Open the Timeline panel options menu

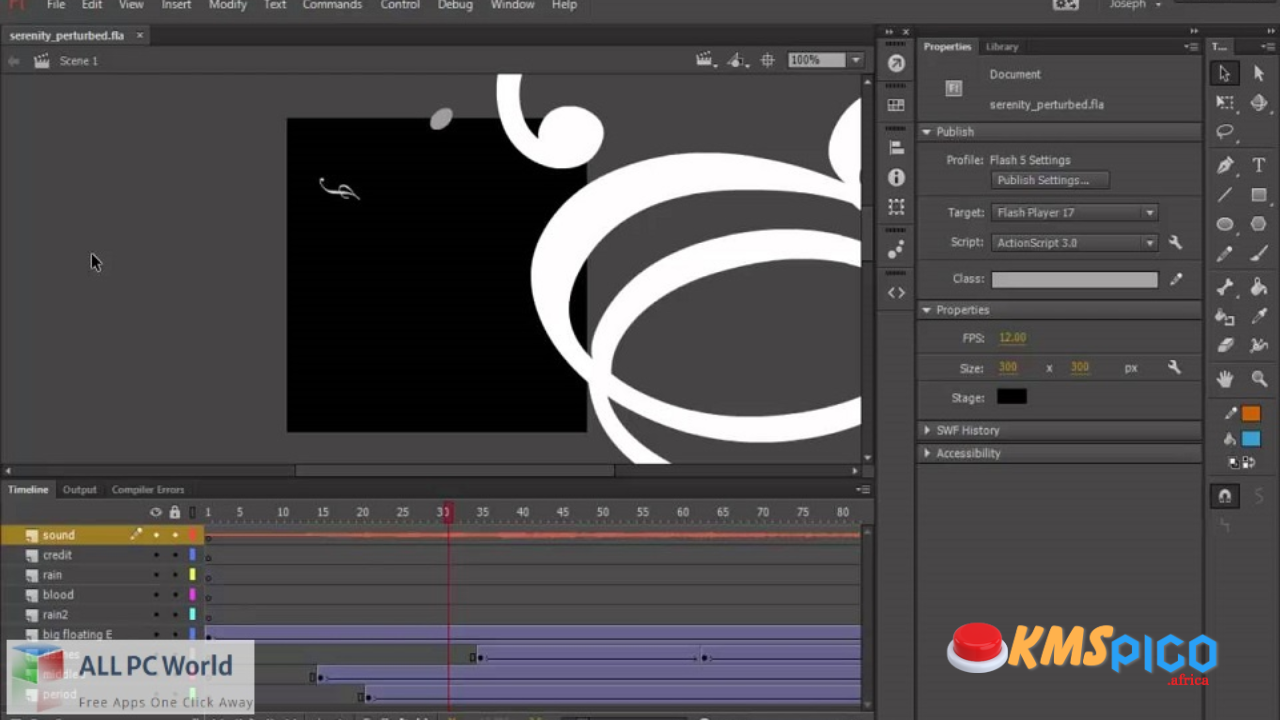(x=864, y=490)
